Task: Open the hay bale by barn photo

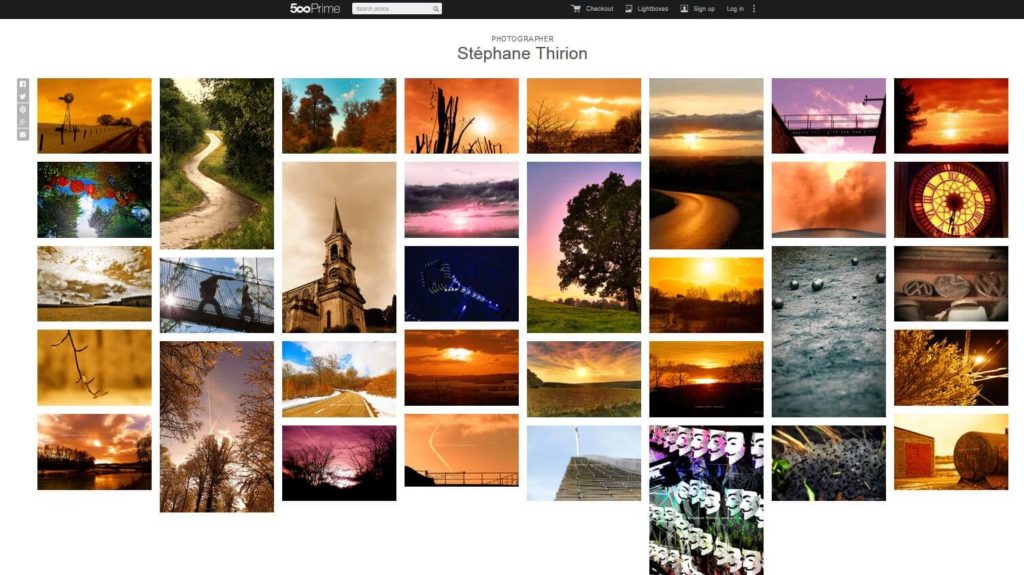Action: [x=951, y=452]
